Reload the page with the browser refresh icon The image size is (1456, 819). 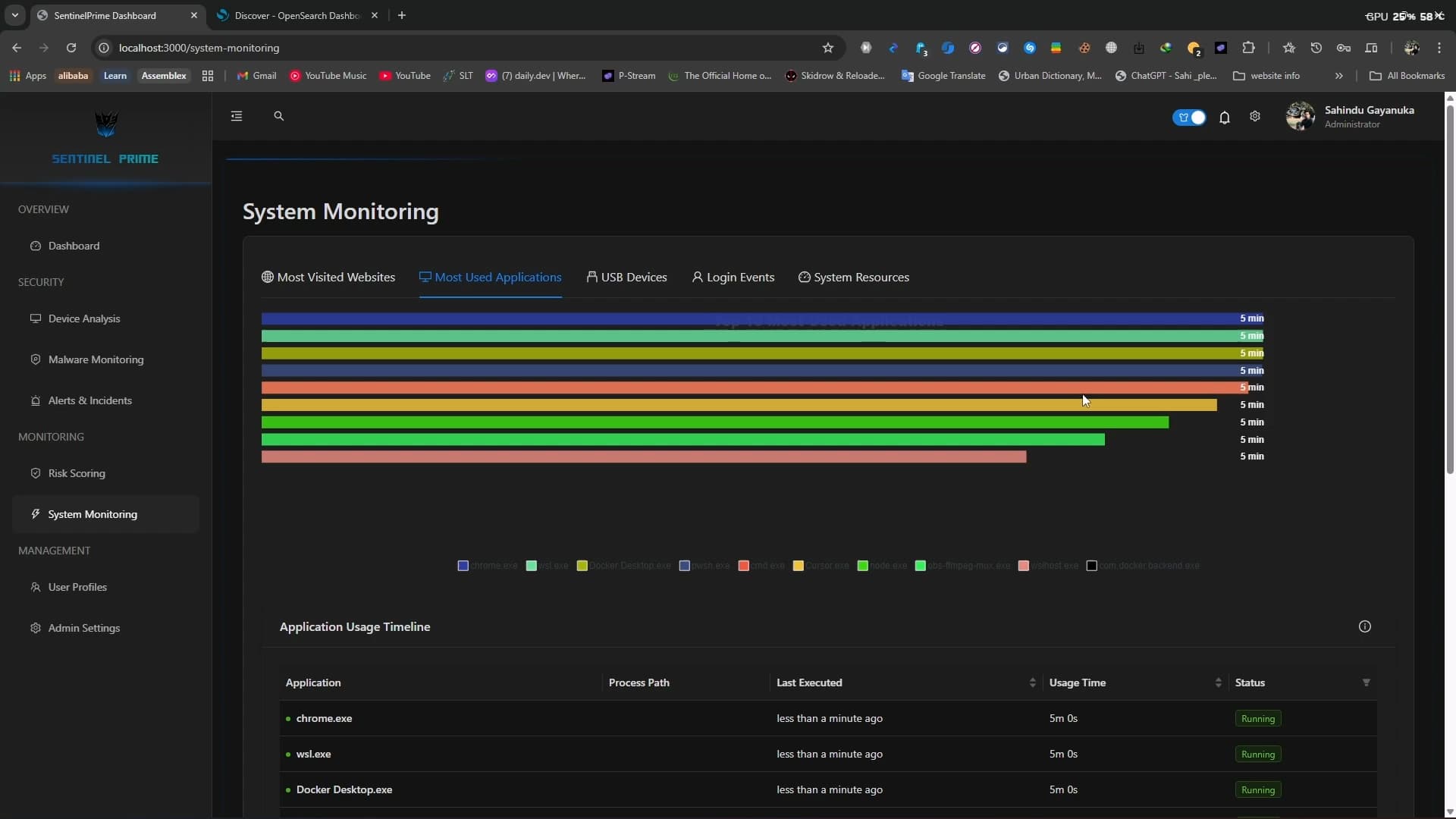71,48
